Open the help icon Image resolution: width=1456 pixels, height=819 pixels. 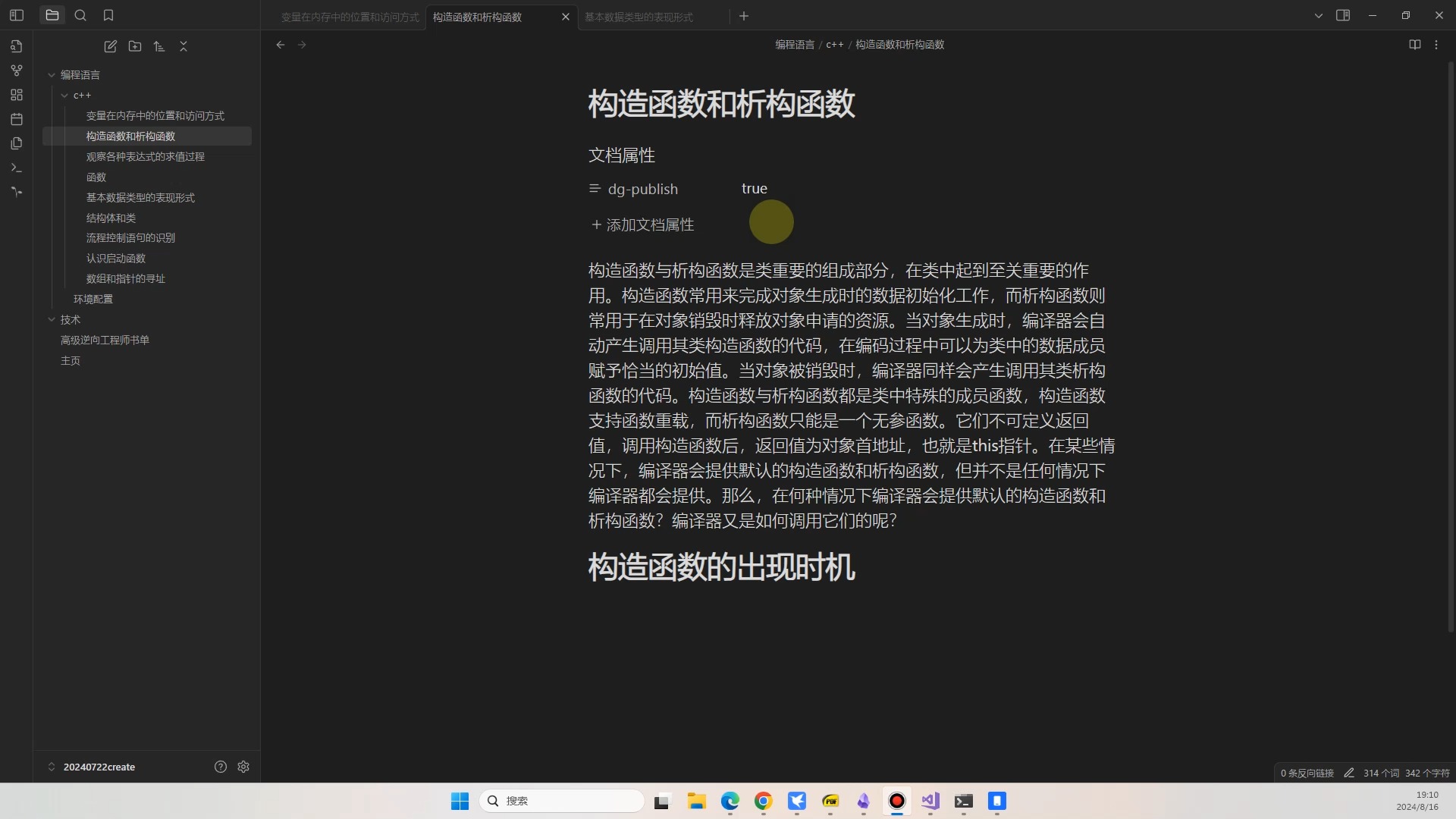221,767
